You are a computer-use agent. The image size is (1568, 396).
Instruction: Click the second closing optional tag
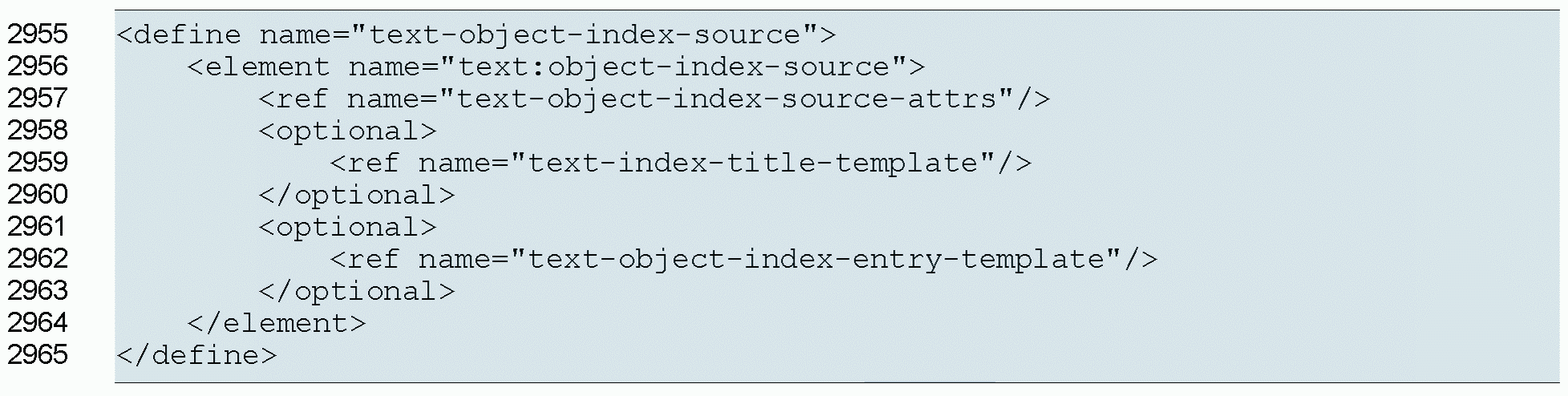(x=356, y=291)
